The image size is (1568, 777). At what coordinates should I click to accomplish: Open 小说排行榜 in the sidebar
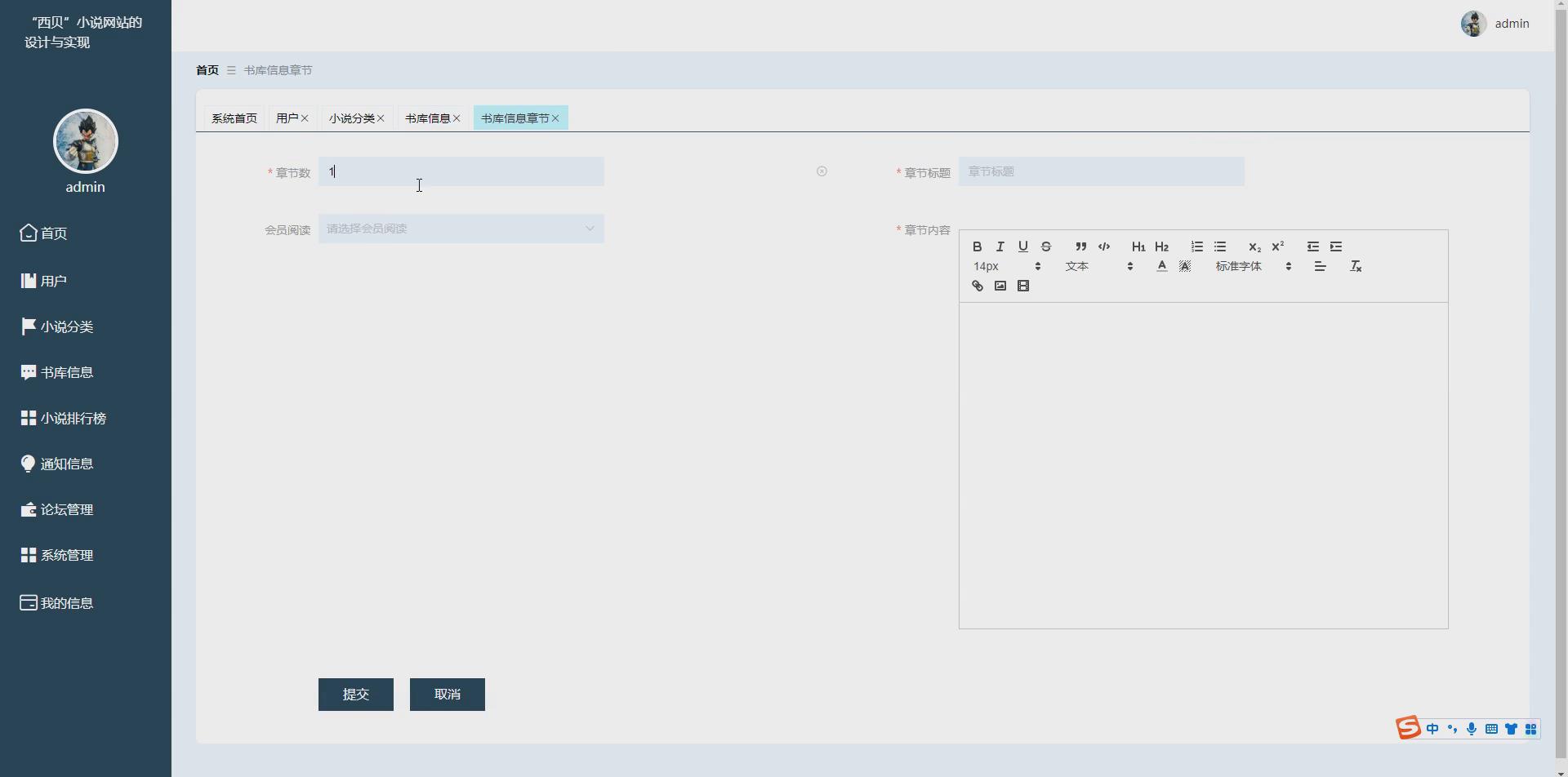tap(86, 418)
